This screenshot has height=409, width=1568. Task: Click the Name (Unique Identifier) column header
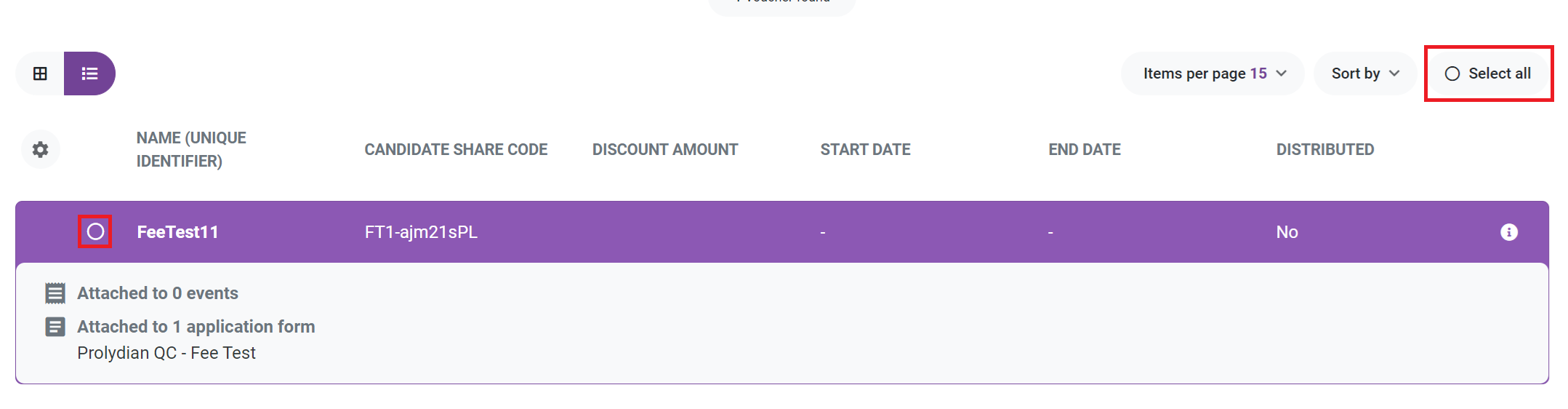[x=191, y=149]
